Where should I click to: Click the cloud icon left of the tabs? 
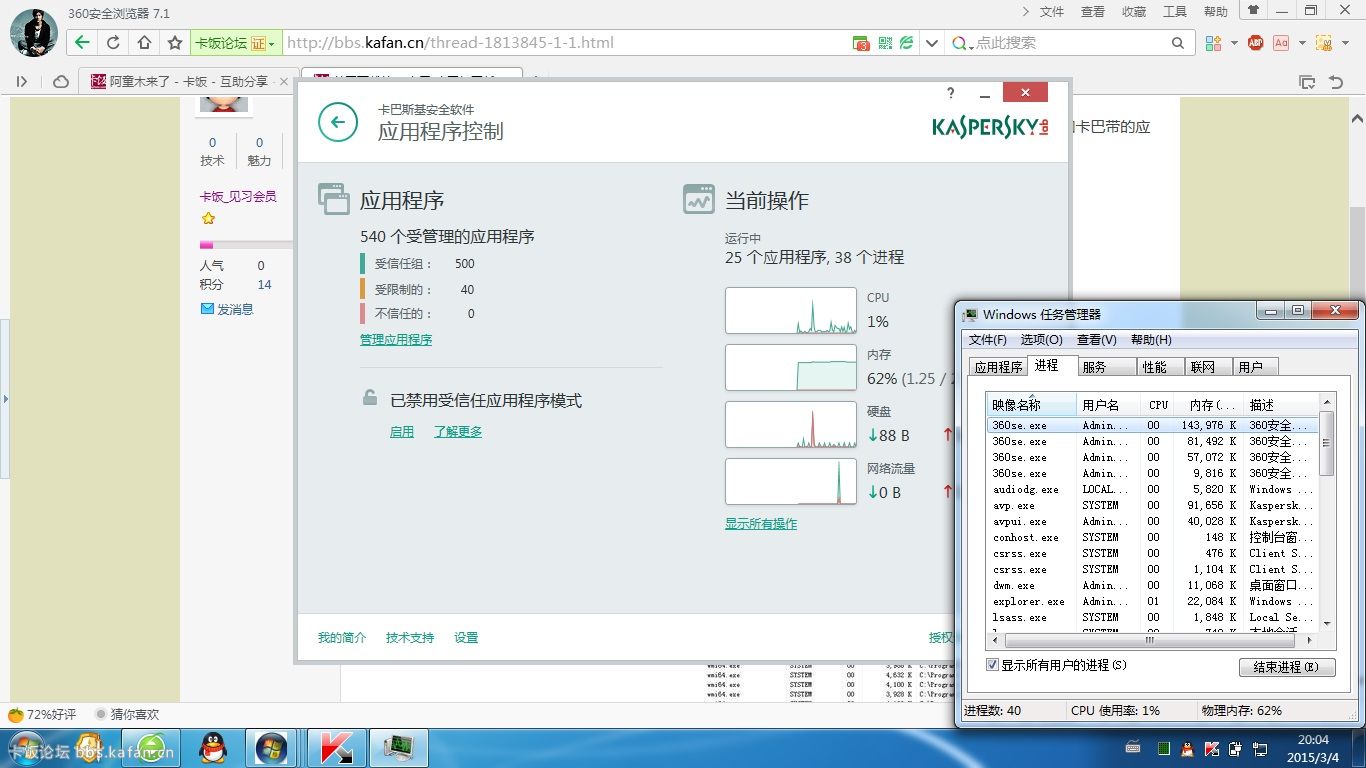(x=61, y=81)
